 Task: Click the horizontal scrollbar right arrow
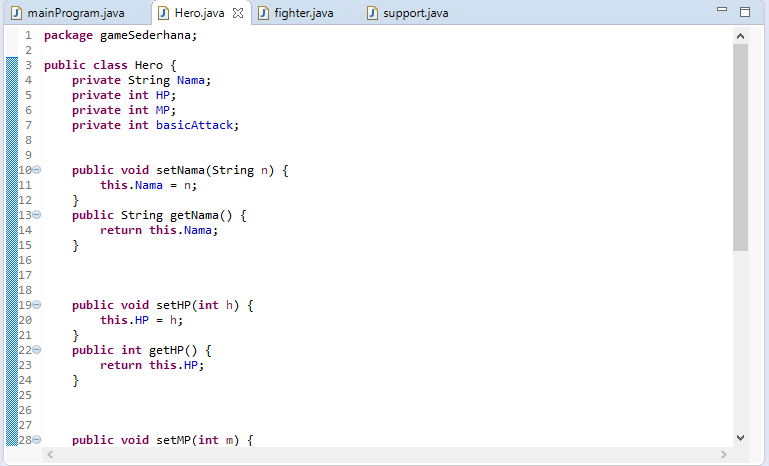pyautogui.click(x=723, y=455)
